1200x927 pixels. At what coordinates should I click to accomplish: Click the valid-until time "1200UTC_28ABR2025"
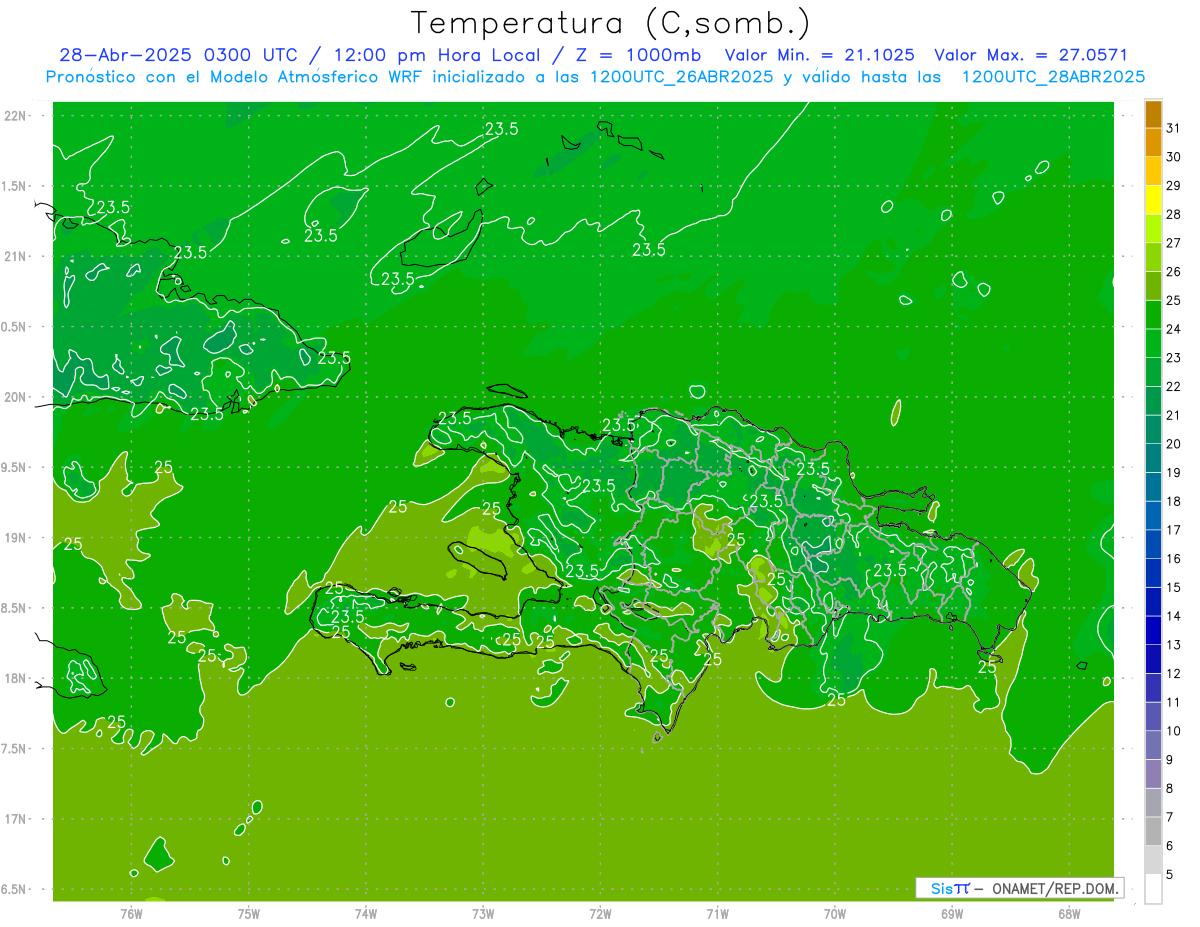1053,77
